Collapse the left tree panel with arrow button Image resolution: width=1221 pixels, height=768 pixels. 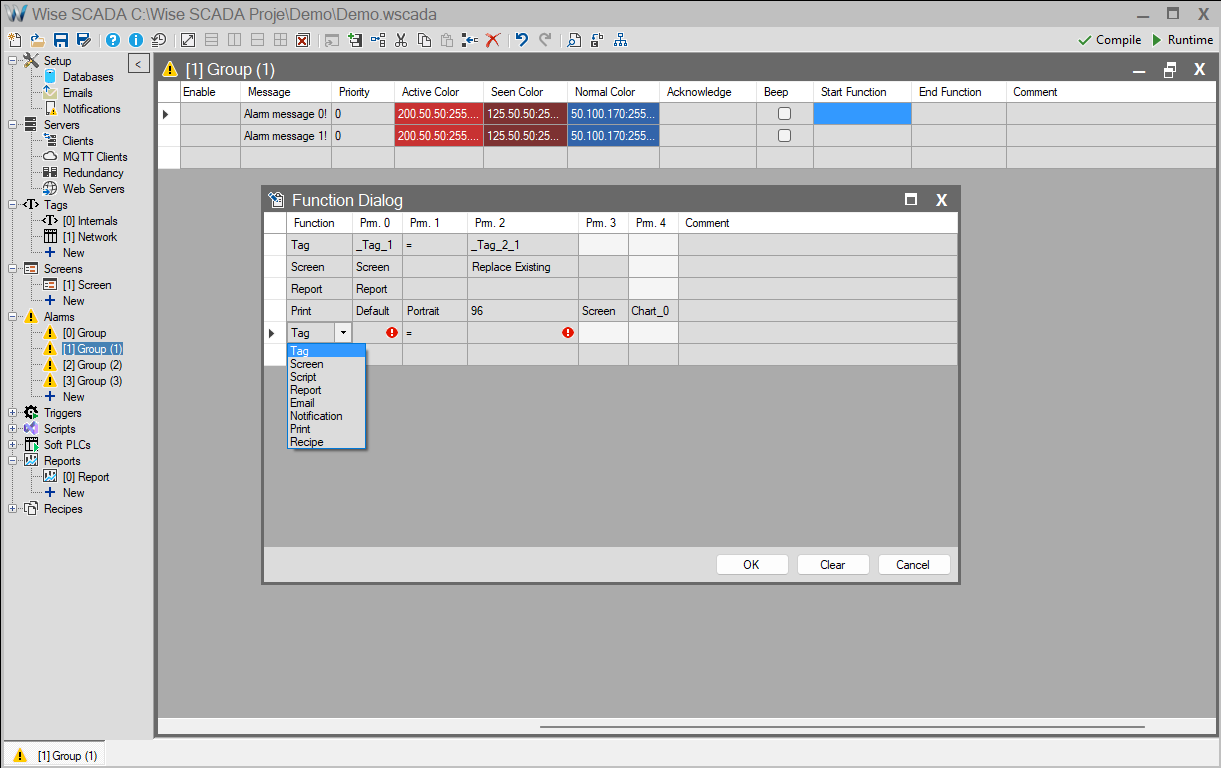coord(139,65)
